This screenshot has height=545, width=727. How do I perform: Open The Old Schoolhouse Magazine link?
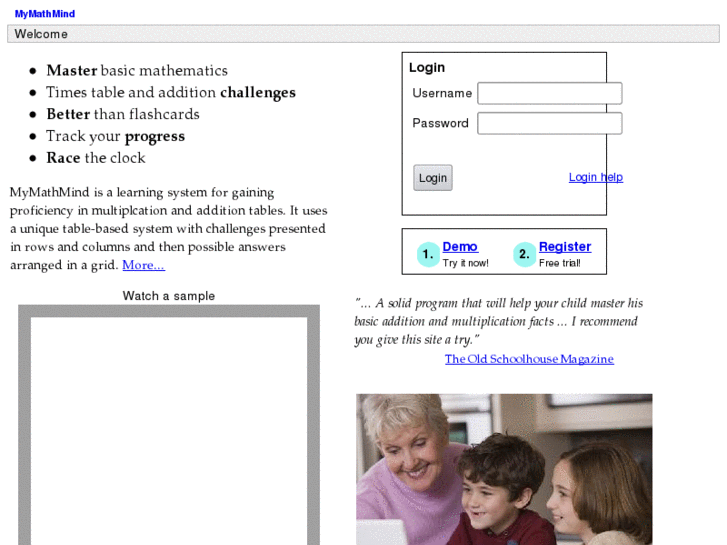(529, 359)
